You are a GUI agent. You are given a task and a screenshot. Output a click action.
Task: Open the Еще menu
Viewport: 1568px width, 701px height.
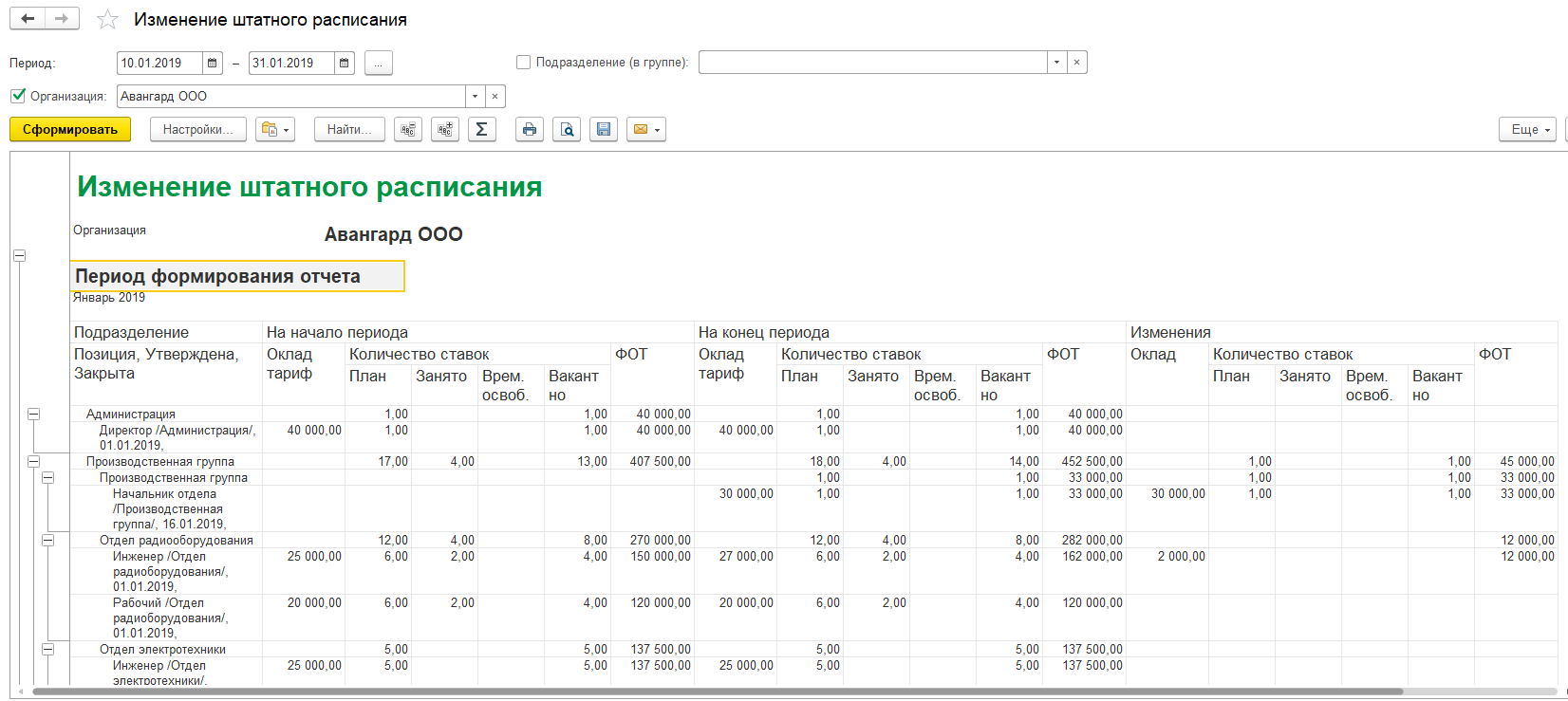1528,130
